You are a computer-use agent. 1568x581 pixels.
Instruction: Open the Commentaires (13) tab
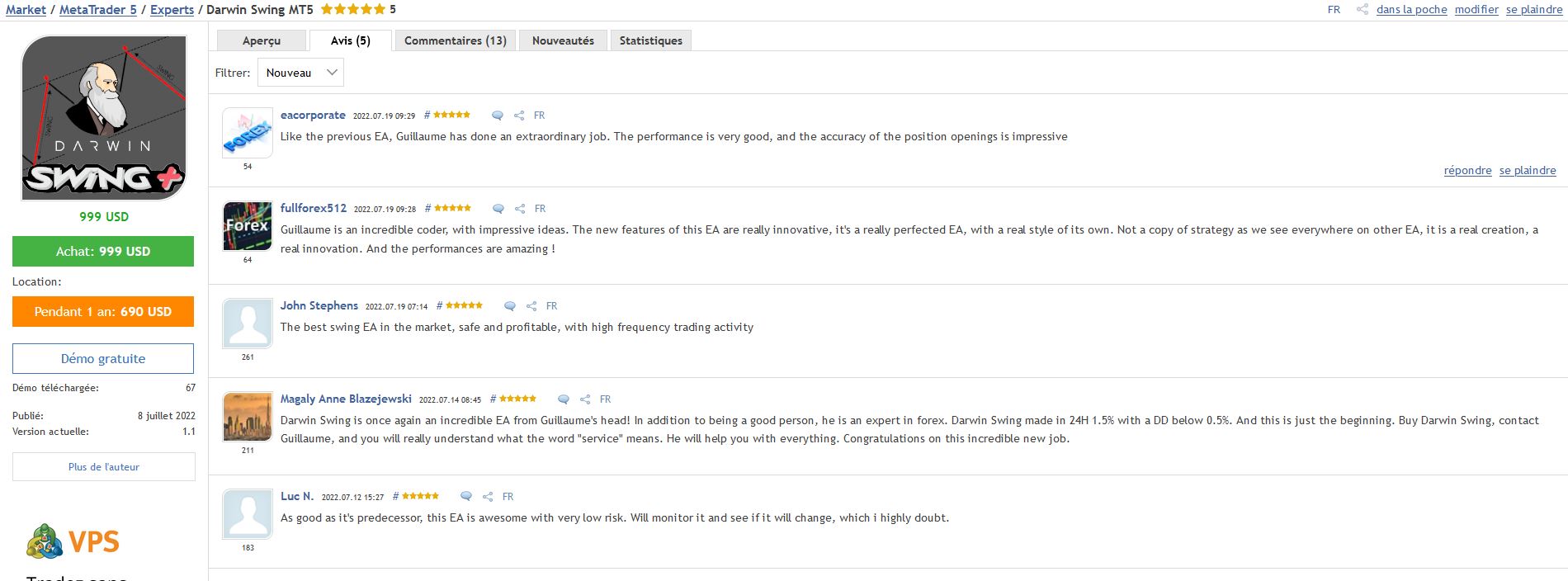[x=455, y=40]
